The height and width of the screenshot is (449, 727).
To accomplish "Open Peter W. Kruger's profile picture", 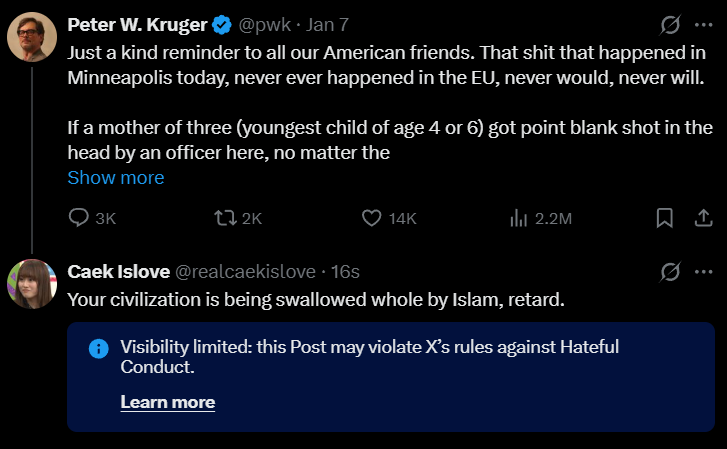I will [32, 38].
